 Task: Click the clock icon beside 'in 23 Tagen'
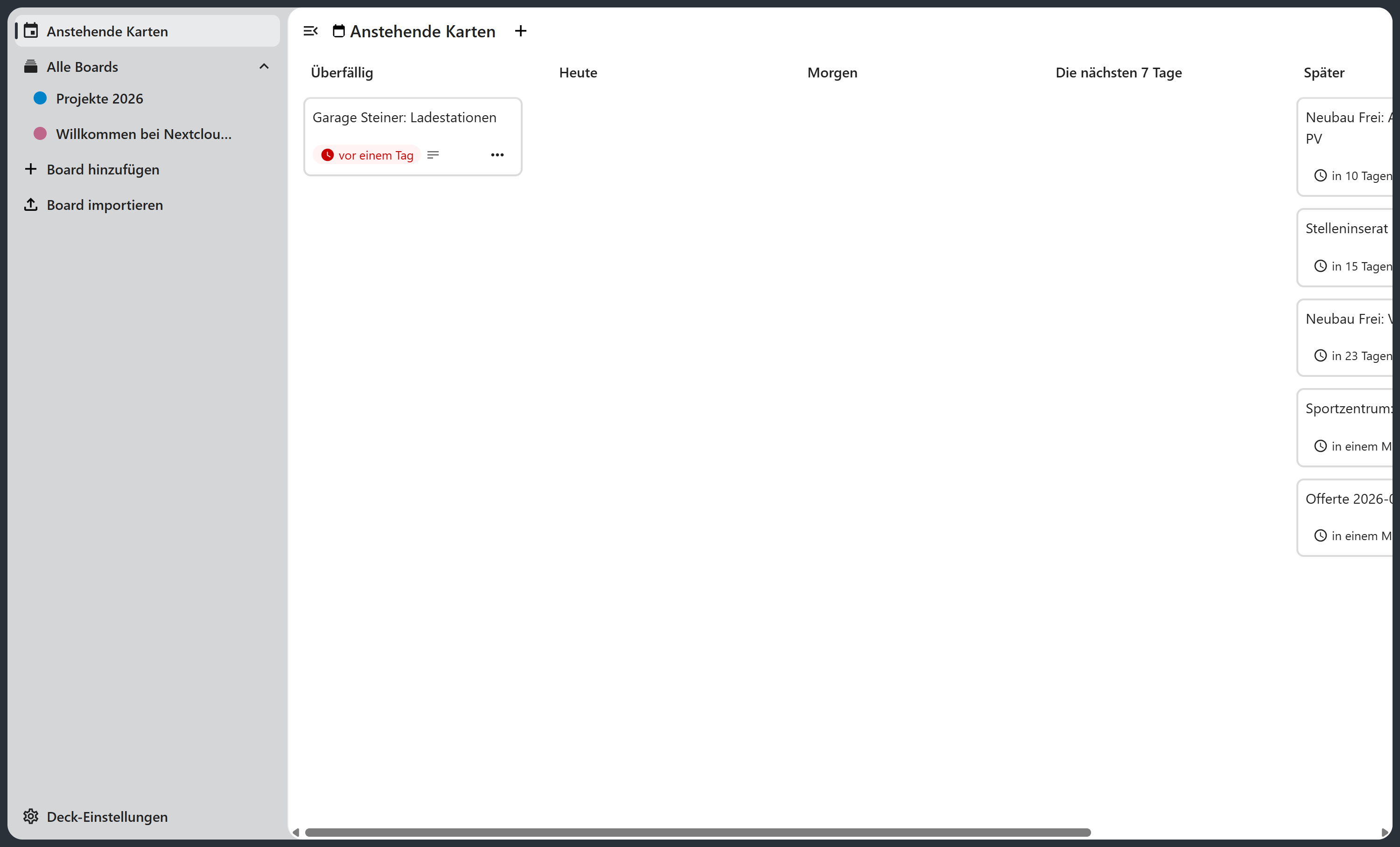point(1321,355)
